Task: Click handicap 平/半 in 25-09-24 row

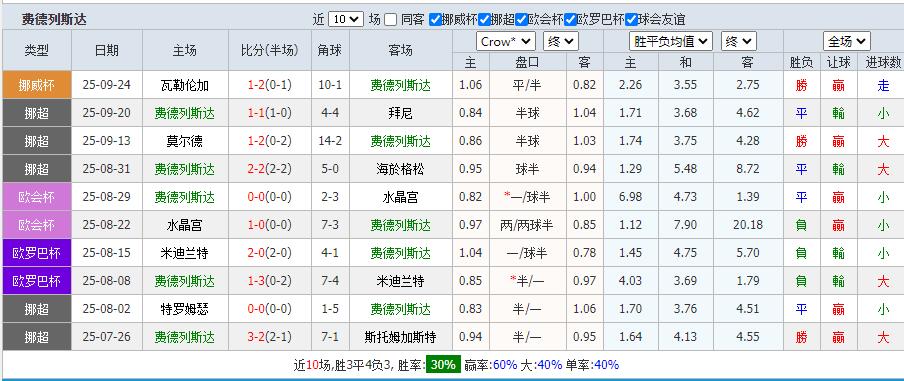Action: click(527, 86)
